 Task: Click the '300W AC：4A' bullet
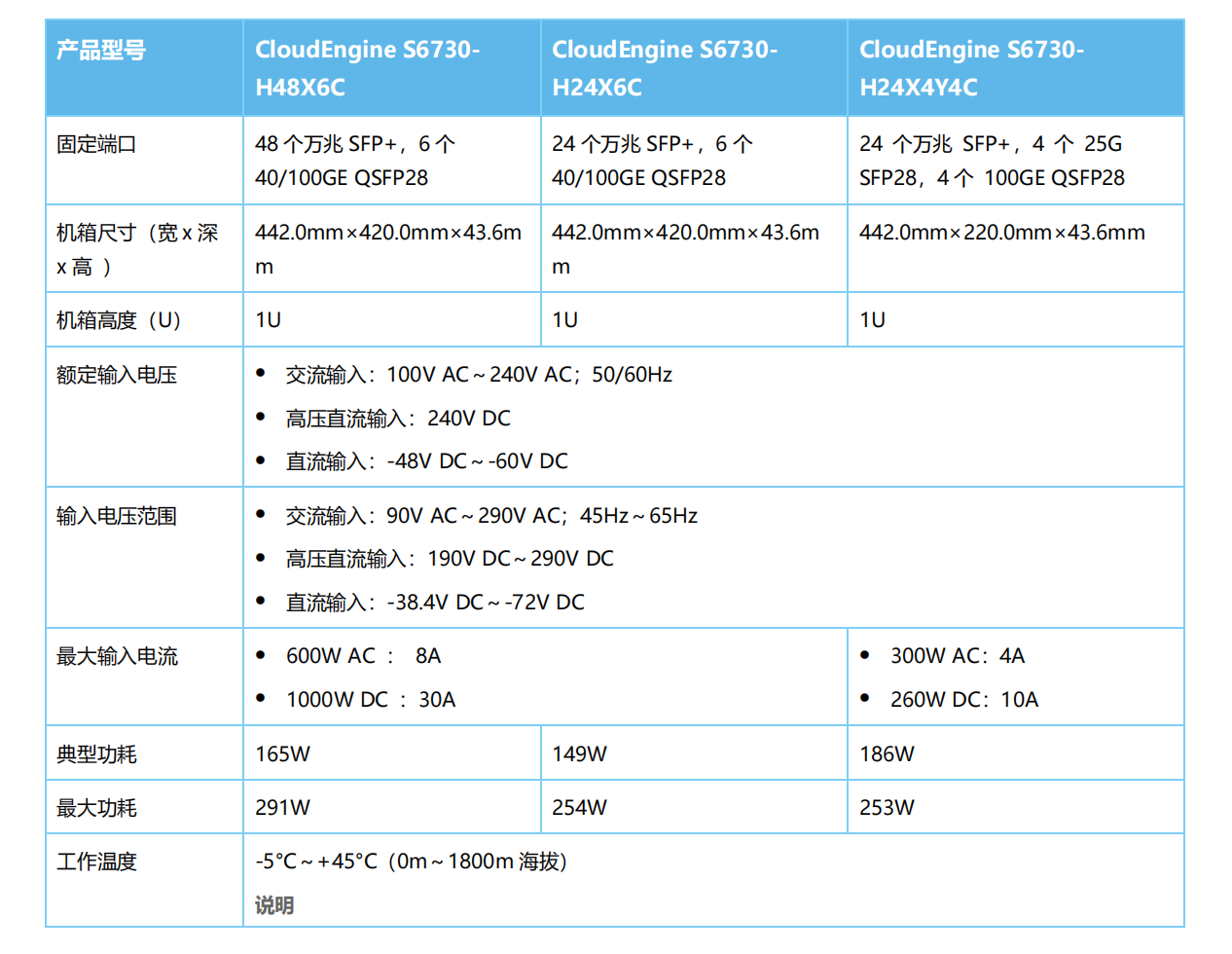click(x=958, y=656)
